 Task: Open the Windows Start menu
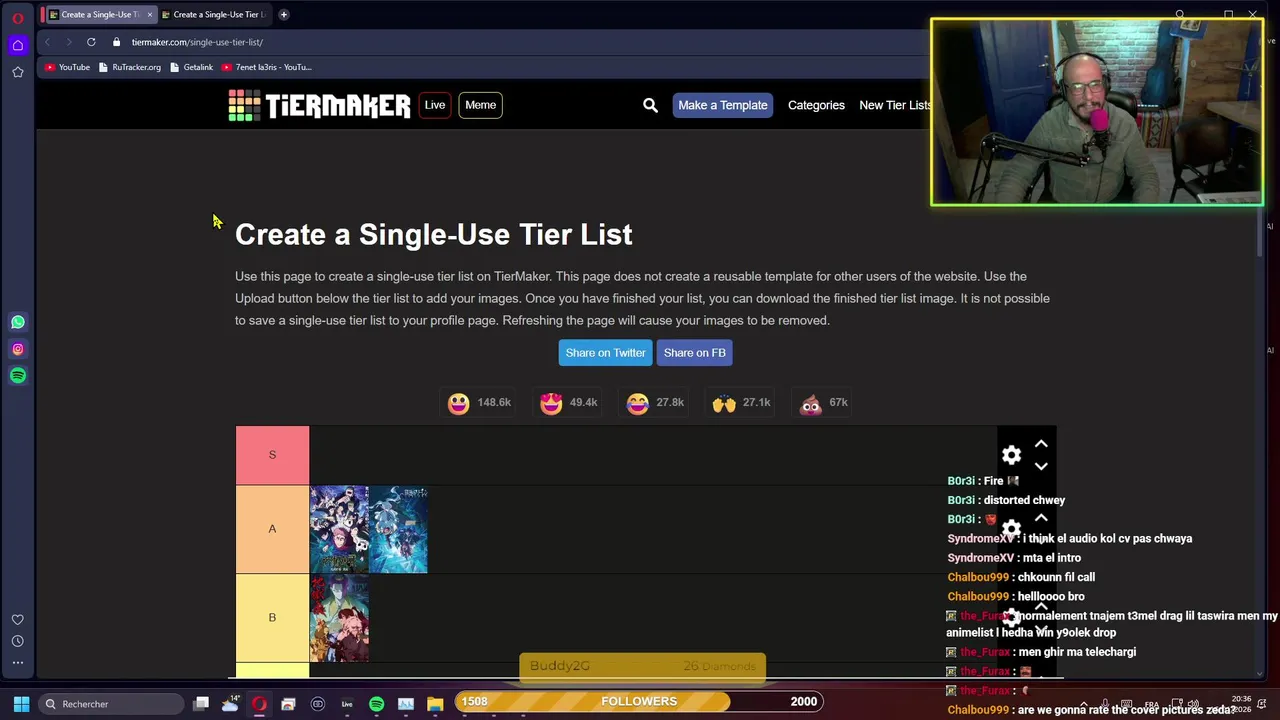coord(21,704)
